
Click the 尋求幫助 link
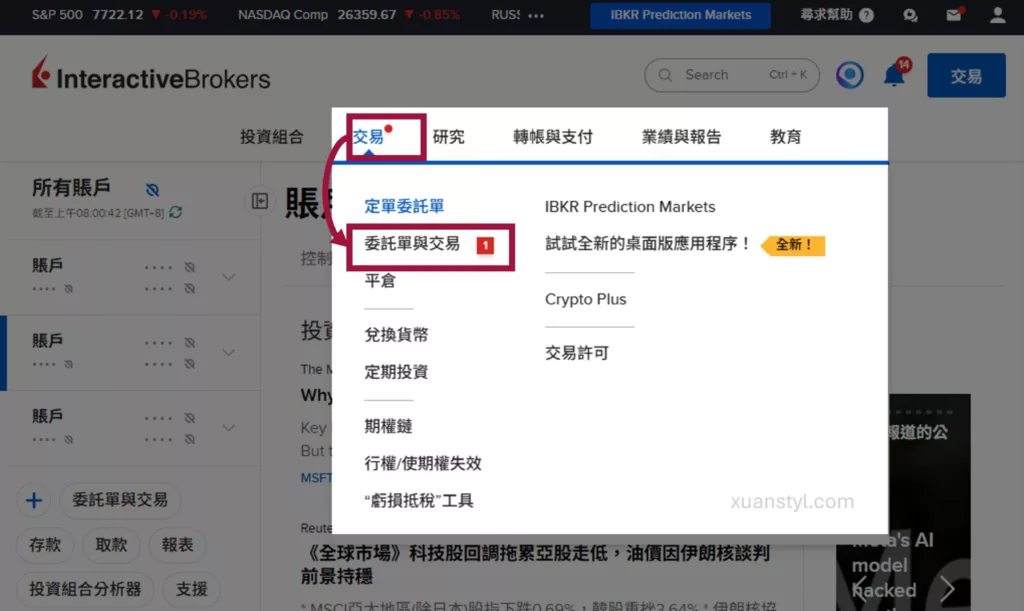[x=826, y=14]
